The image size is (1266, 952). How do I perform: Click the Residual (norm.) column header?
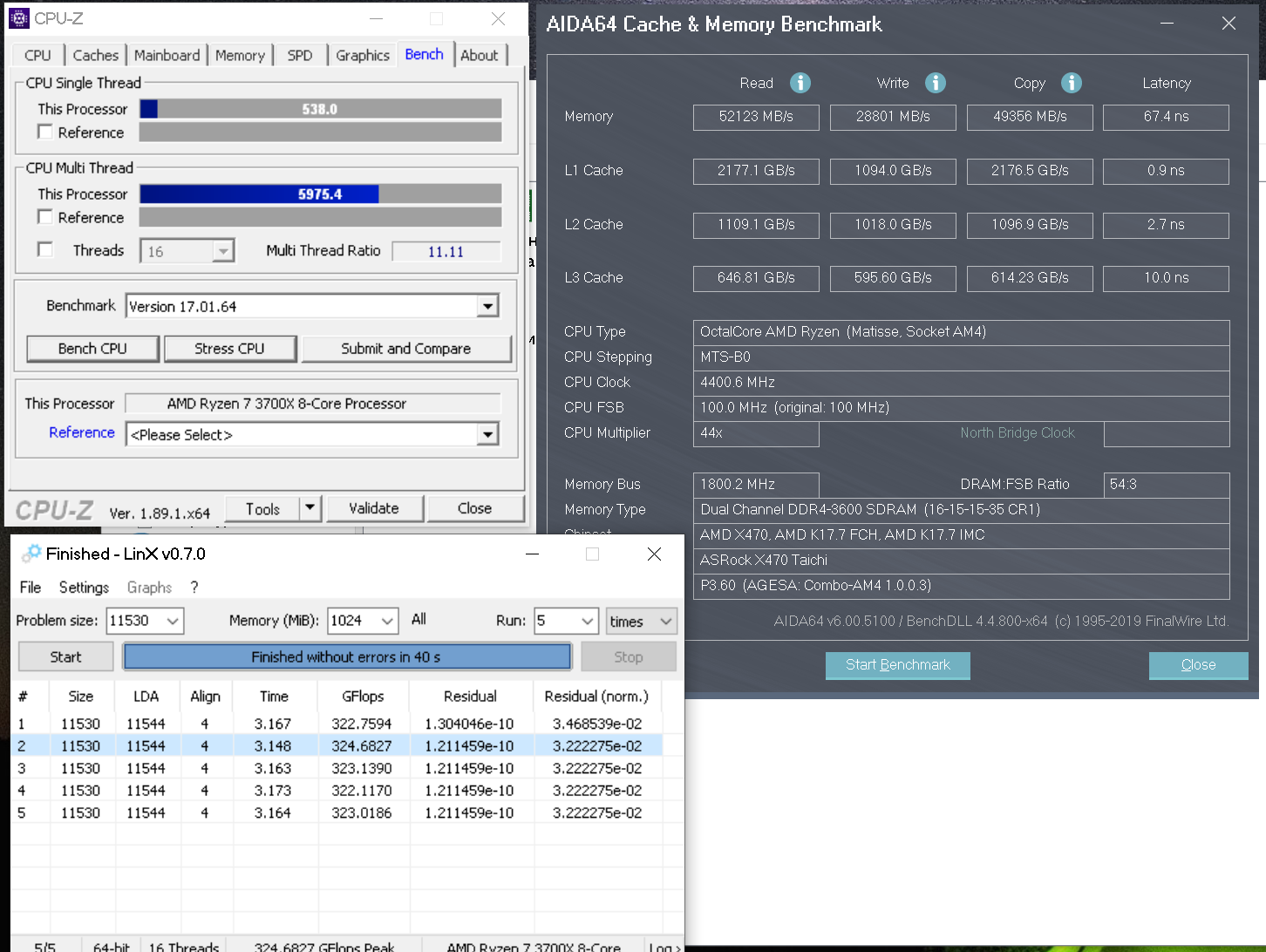tap(597, 696)
